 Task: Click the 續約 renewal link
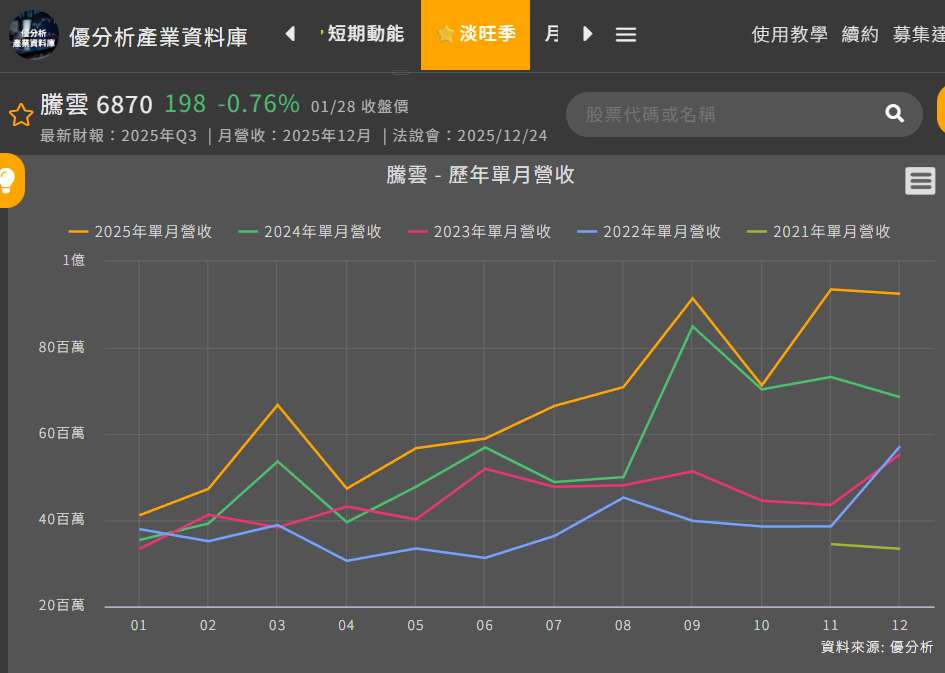point(860,35)
